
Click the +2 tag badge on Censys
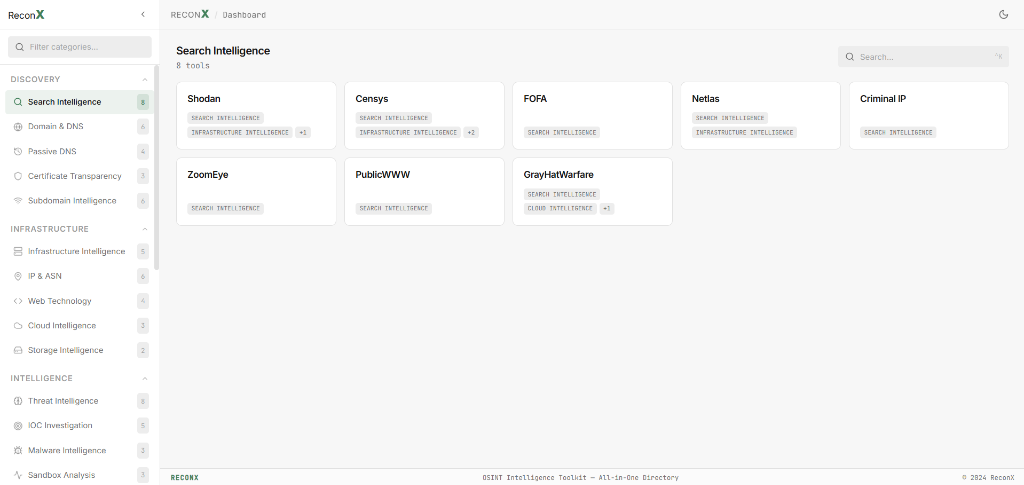click(471, 133)
